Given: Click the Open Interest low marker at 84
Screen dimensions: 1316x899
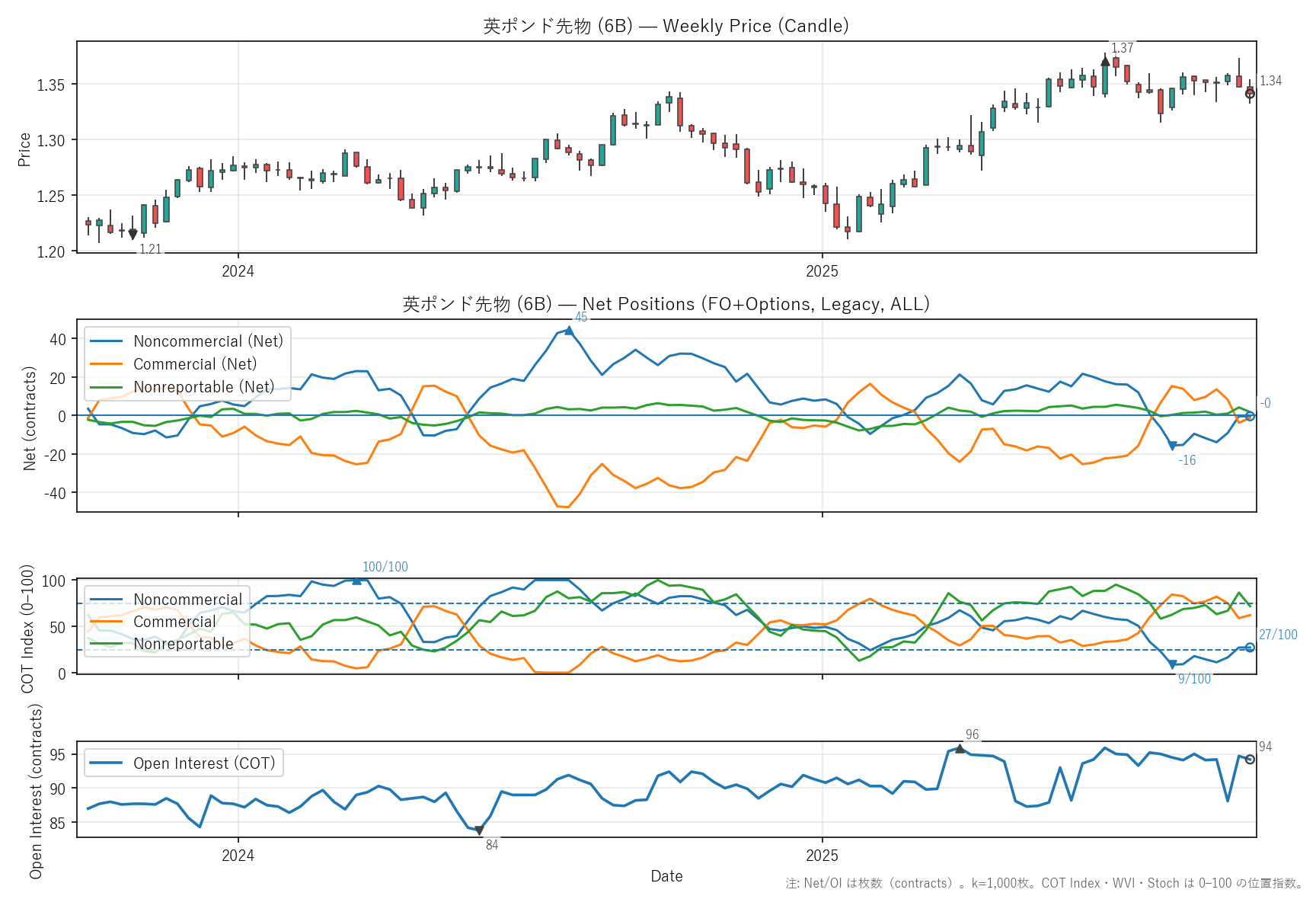Looking at the screenshot, I should point(479,830).
